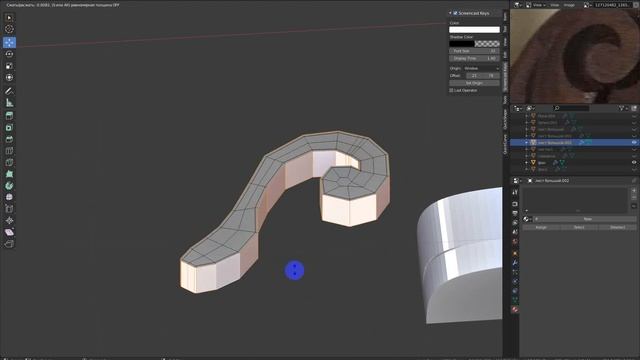Screen dimensions: 640x360
Task: Activate the 3D Cursor tool
Action: (x=9, y=29)
